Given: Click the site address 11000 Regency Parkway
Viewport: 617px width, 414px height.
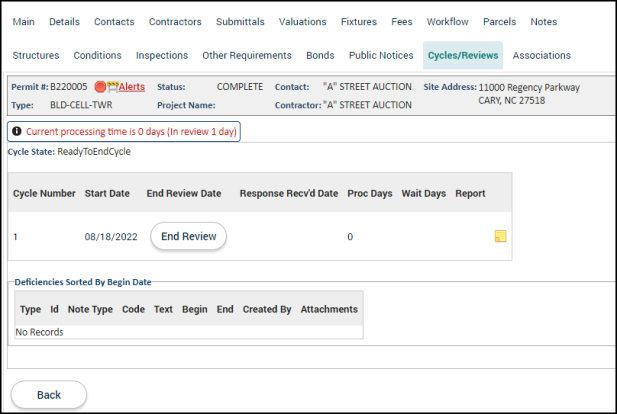Looking at the screenshot, I should [x=529, y=87].
